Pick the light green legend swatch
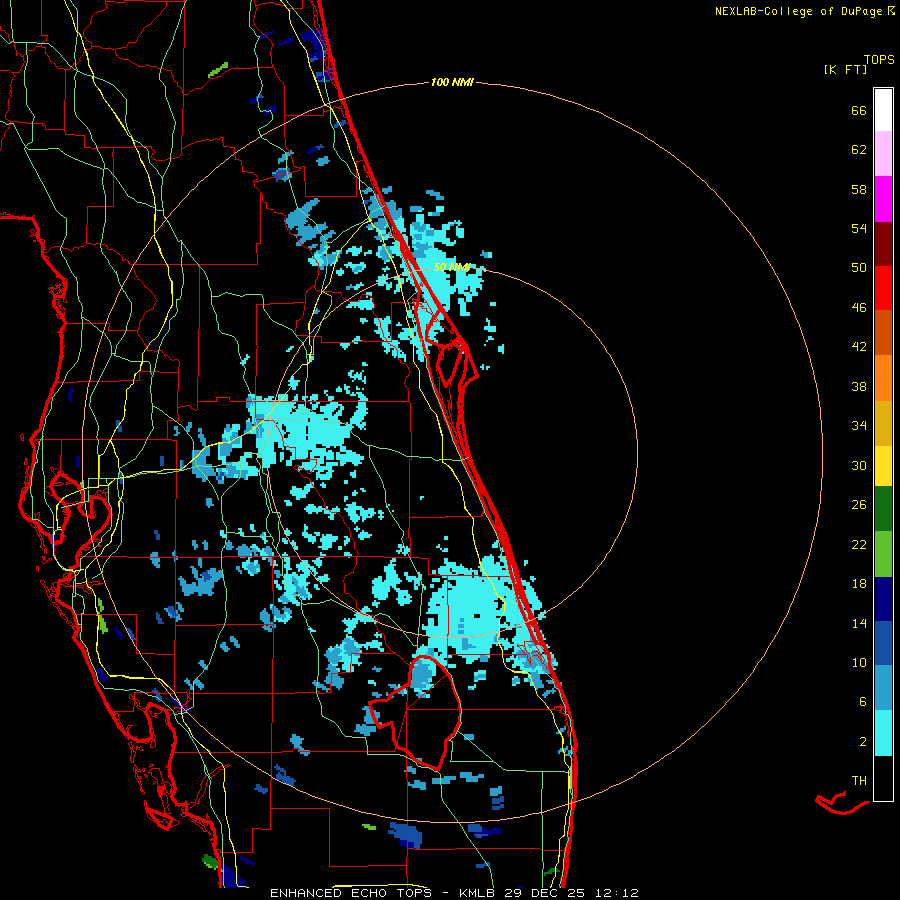Image resolution: width=900 pixels, height=900 pixels. tap(883, 554)
